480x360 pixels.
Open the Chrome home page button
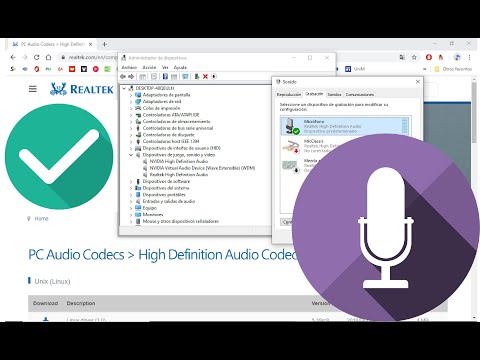tap(48, 57)
